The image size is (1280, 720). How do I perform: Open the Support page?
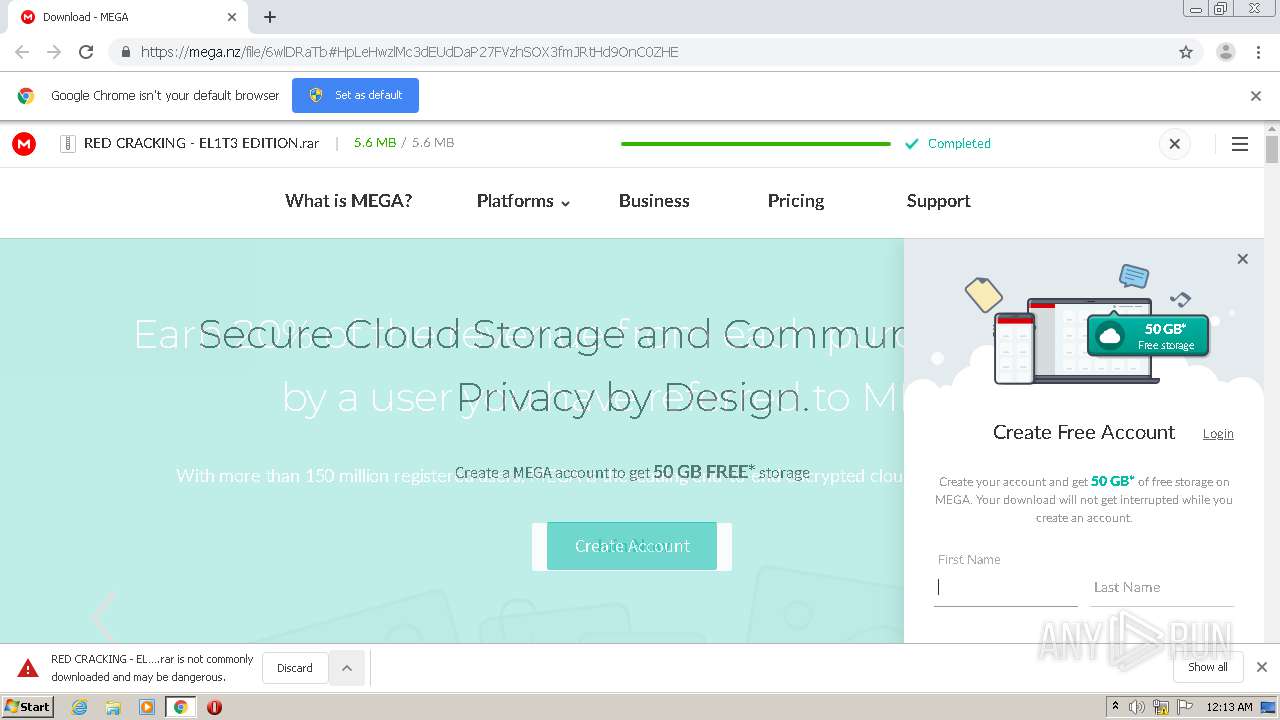click(x=938, y=201)
